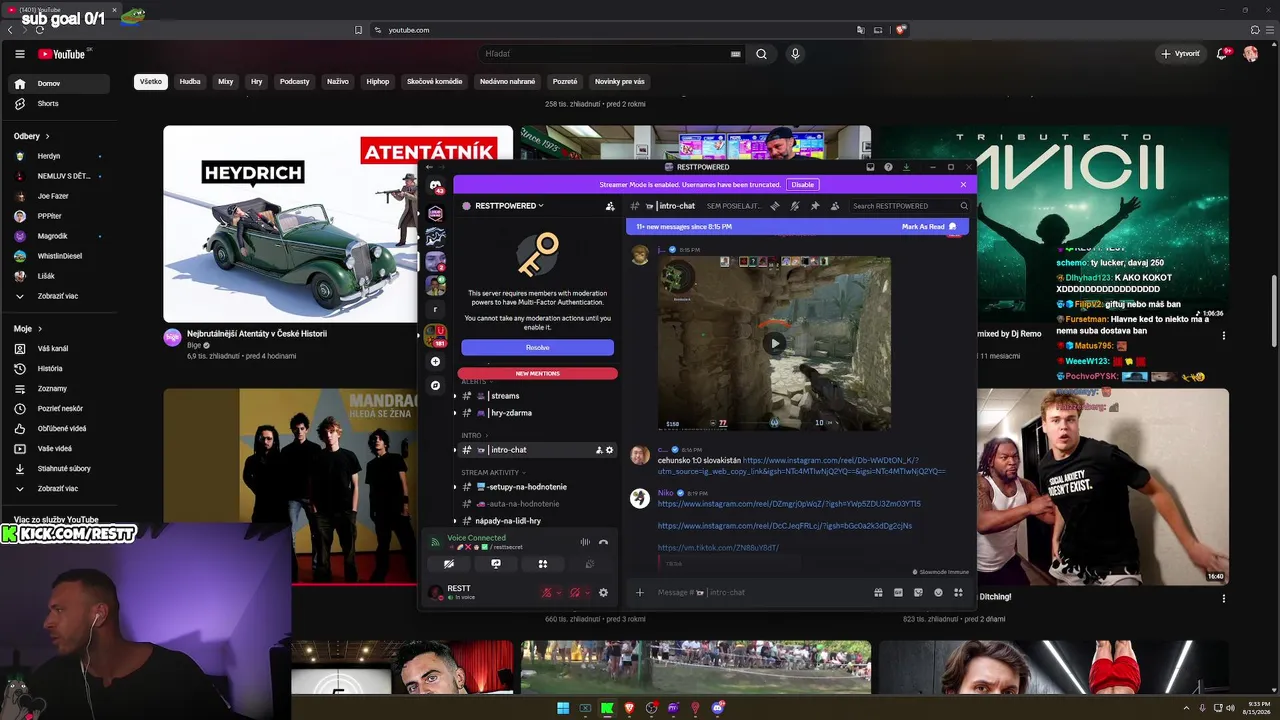Screen dimensions: 1280x720
Task: Disable Streamer Mode in Discord banner
Action: coord(802,184)
